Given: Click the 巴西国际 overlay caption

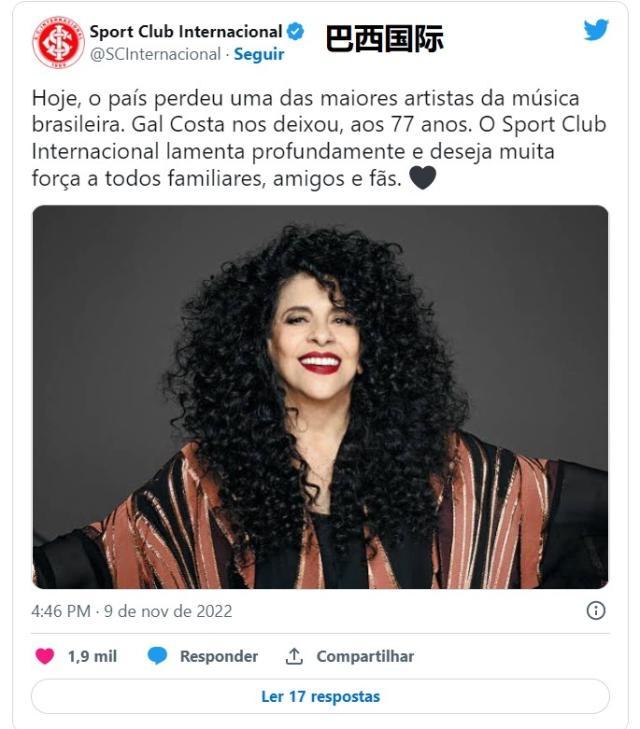Looking at the screenshot, I should coord(384,39).
